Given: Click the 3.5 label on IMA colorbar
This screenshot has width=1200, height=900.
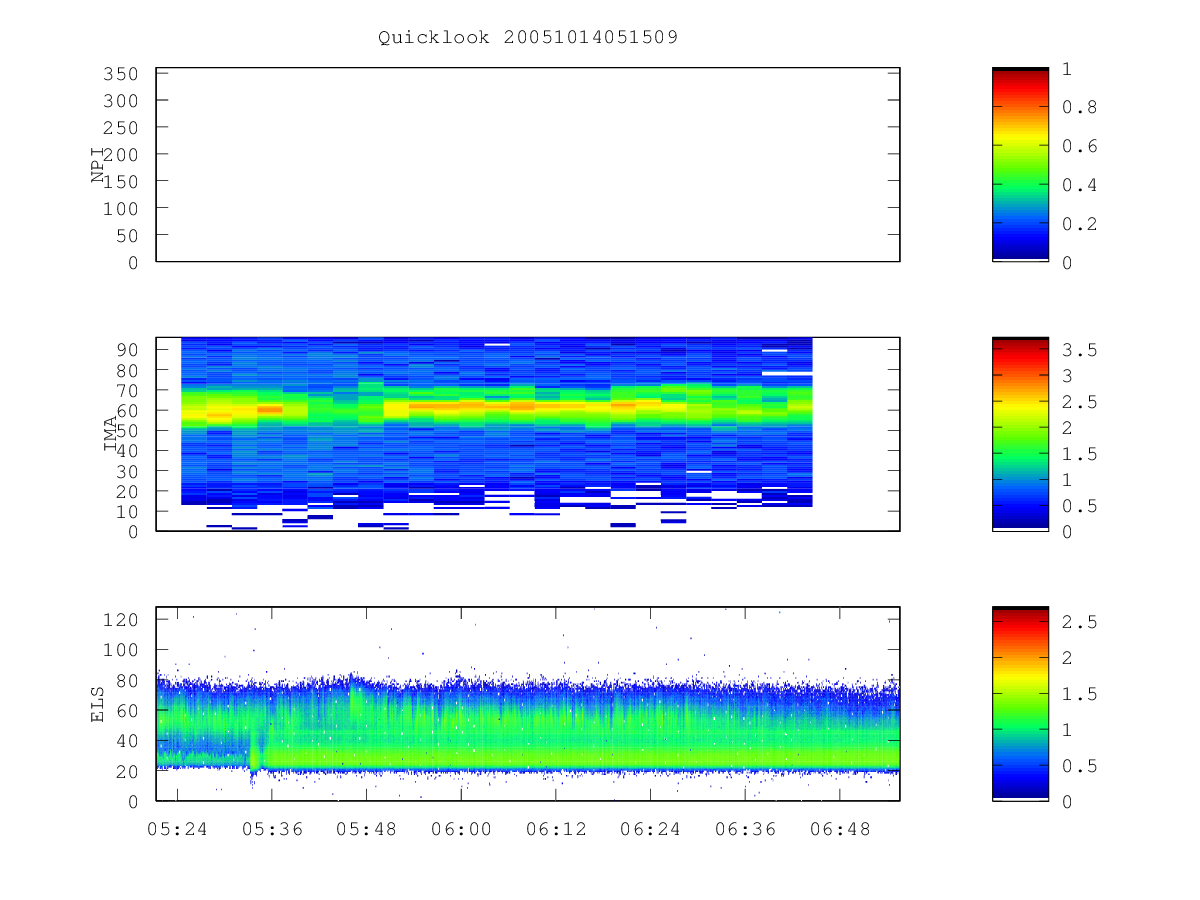Looking at the screenshot, I should [x=1081, y=350].
